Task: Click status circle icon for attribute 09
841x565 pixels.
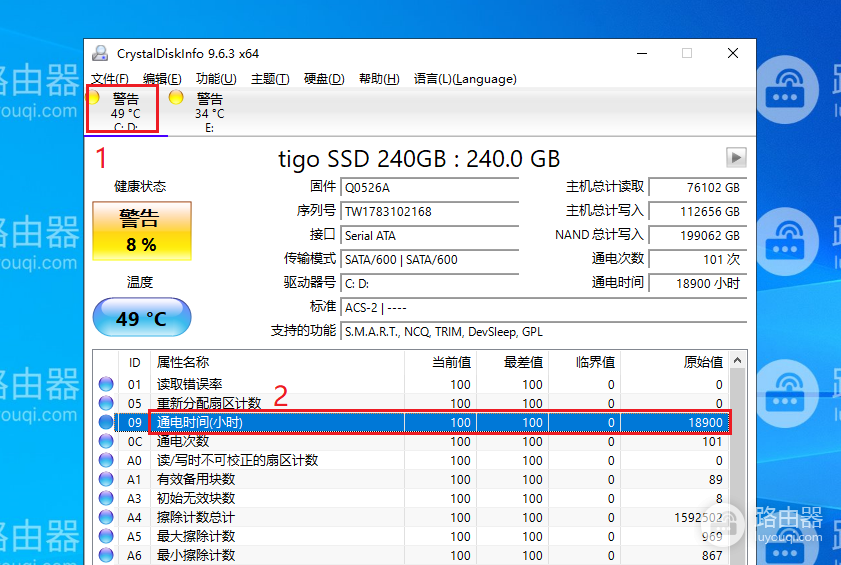Action: [106, 422]
